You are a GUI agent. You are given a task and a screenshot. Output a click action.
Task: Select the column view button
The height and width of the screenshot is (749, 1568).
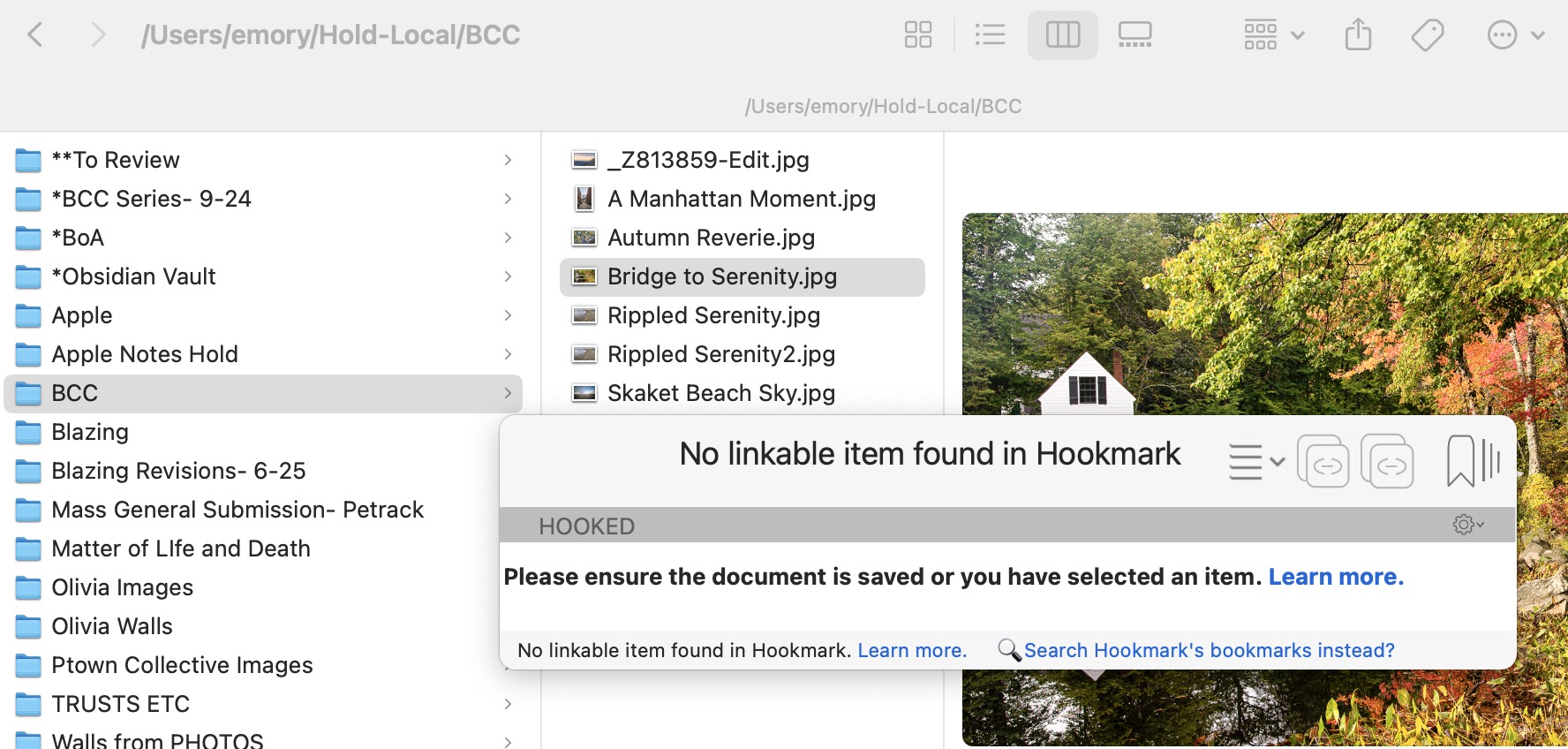click(1063, 35)
